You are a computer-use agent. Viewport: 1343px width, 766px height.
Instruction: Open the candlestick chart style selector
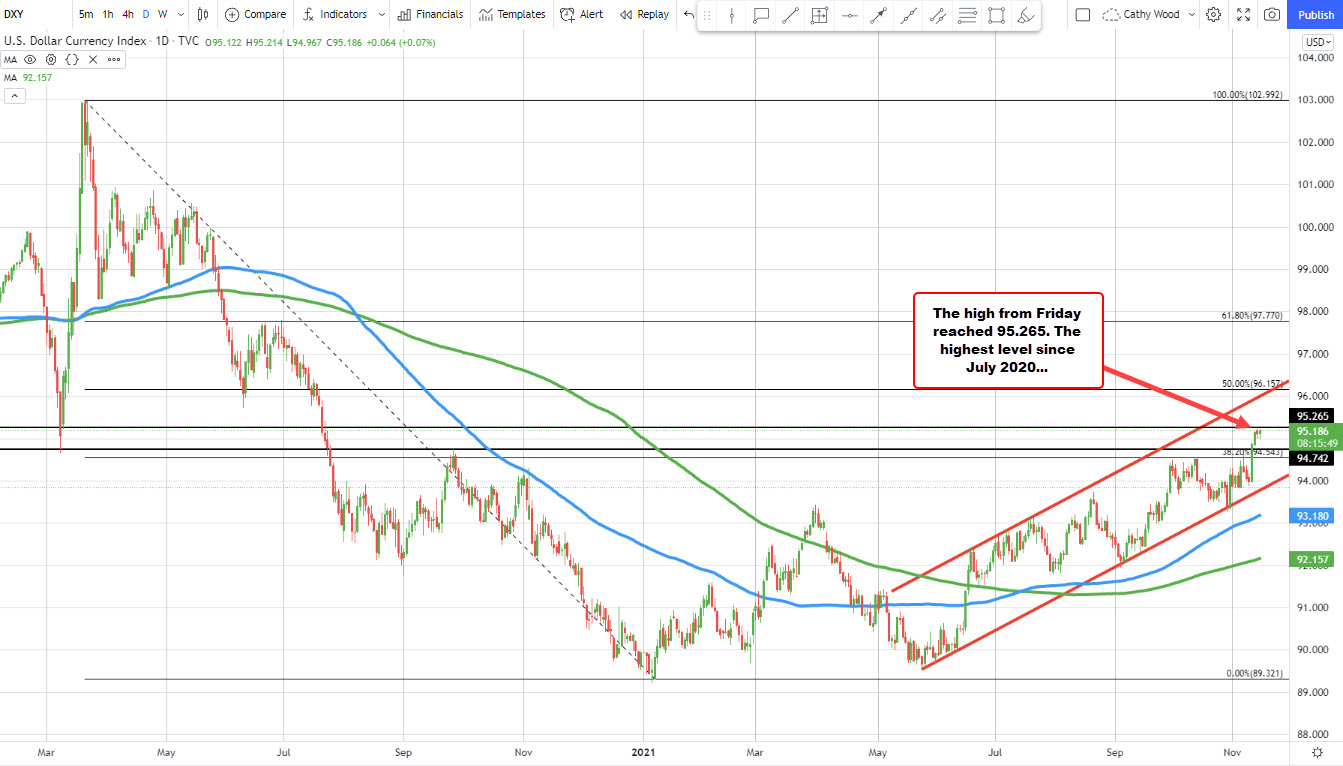click(x=203, y=14)
